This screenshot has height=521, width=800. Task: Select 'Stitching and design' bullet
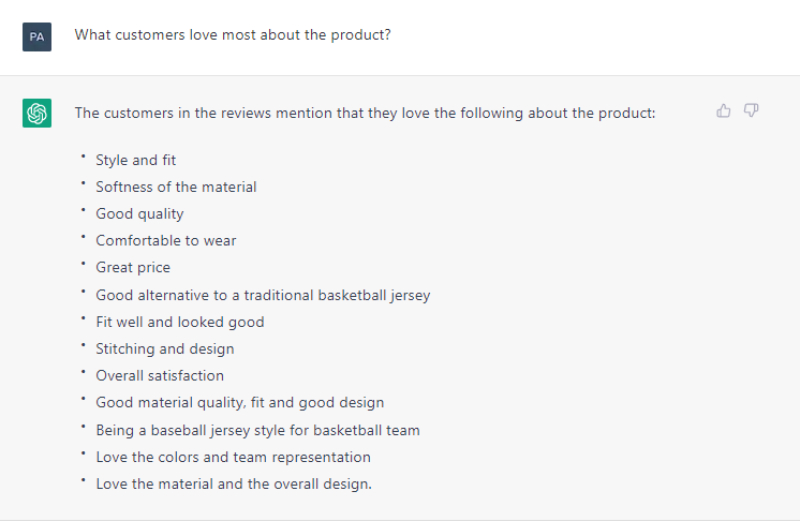165,349
